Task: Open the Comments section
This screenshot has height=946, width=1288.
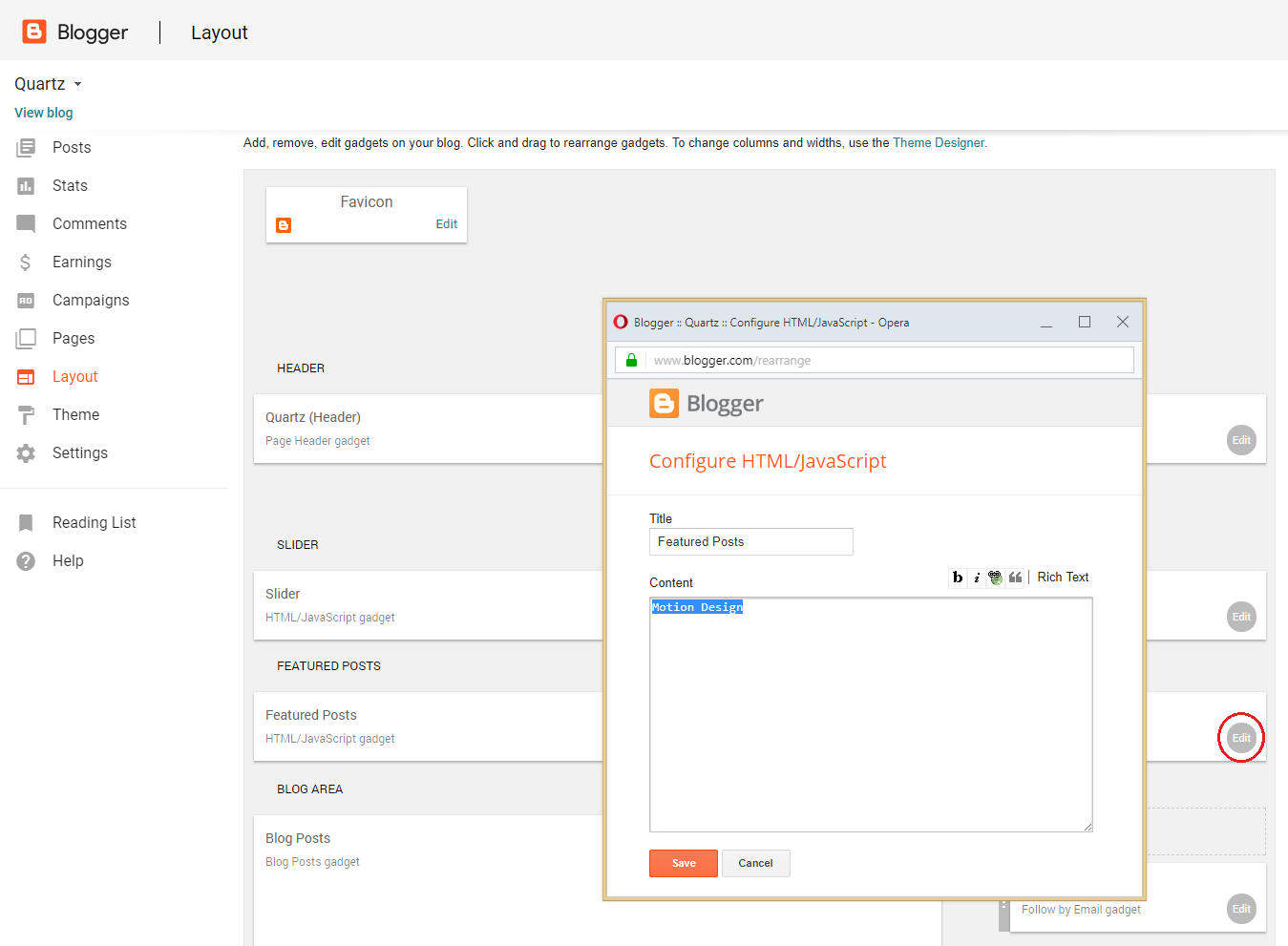Action: tap(90, 223)
